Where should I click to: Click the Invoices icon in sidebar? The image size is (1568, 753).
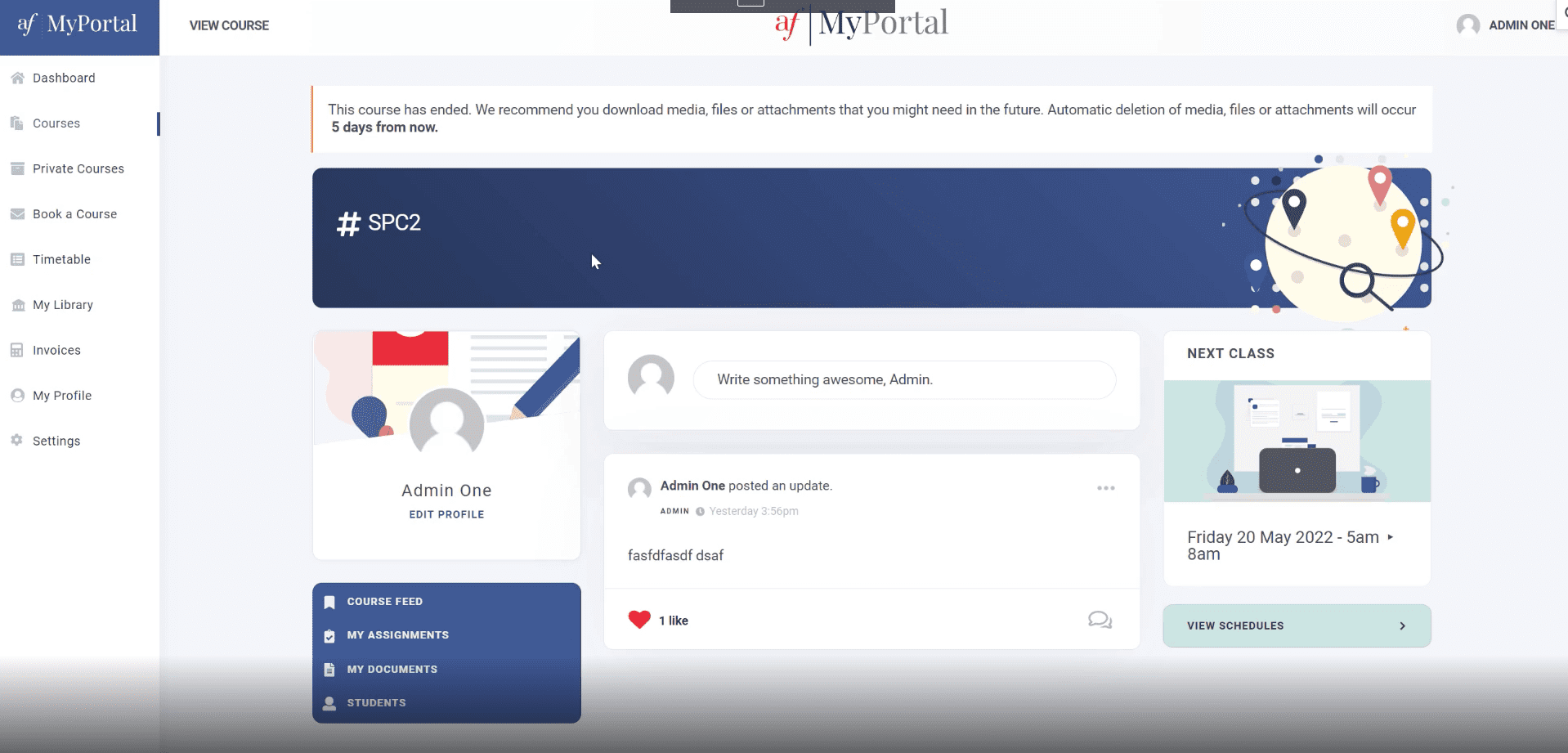click(x=17, y=351)
